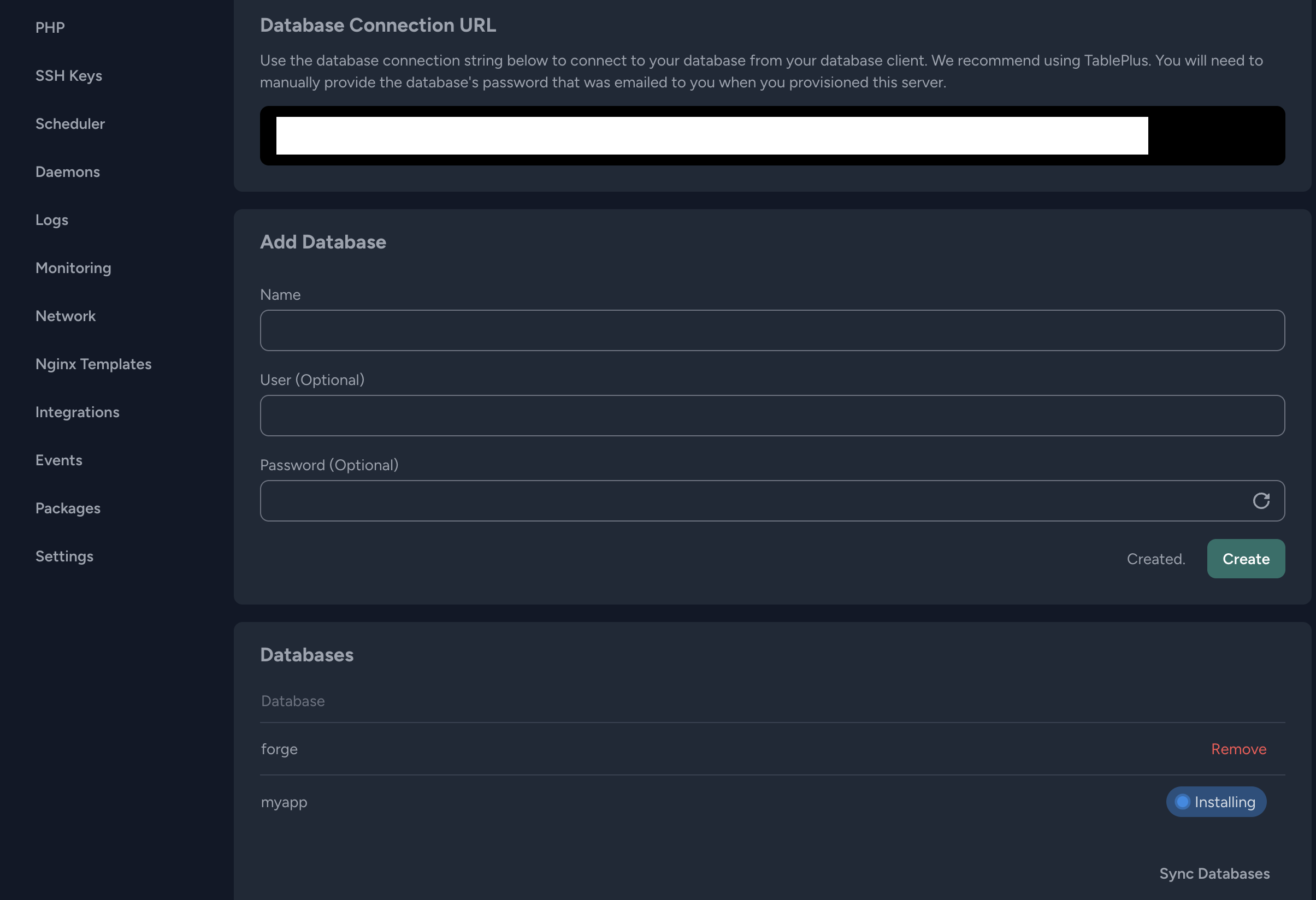Screen dimensions: 1316x900
Task: View the Daemons section
Action: tap(67, 171)
